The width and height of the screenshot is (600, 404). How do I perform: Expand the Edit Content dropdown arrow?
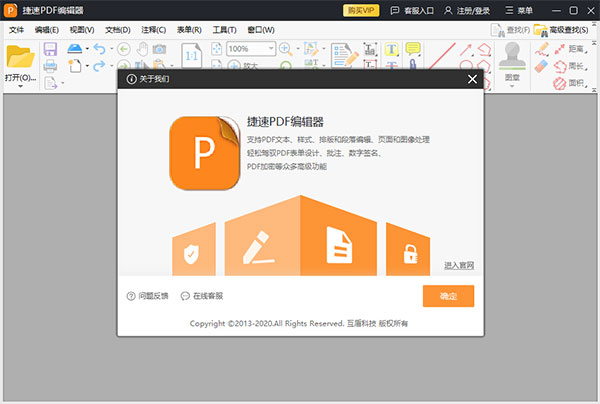(324, 49)
